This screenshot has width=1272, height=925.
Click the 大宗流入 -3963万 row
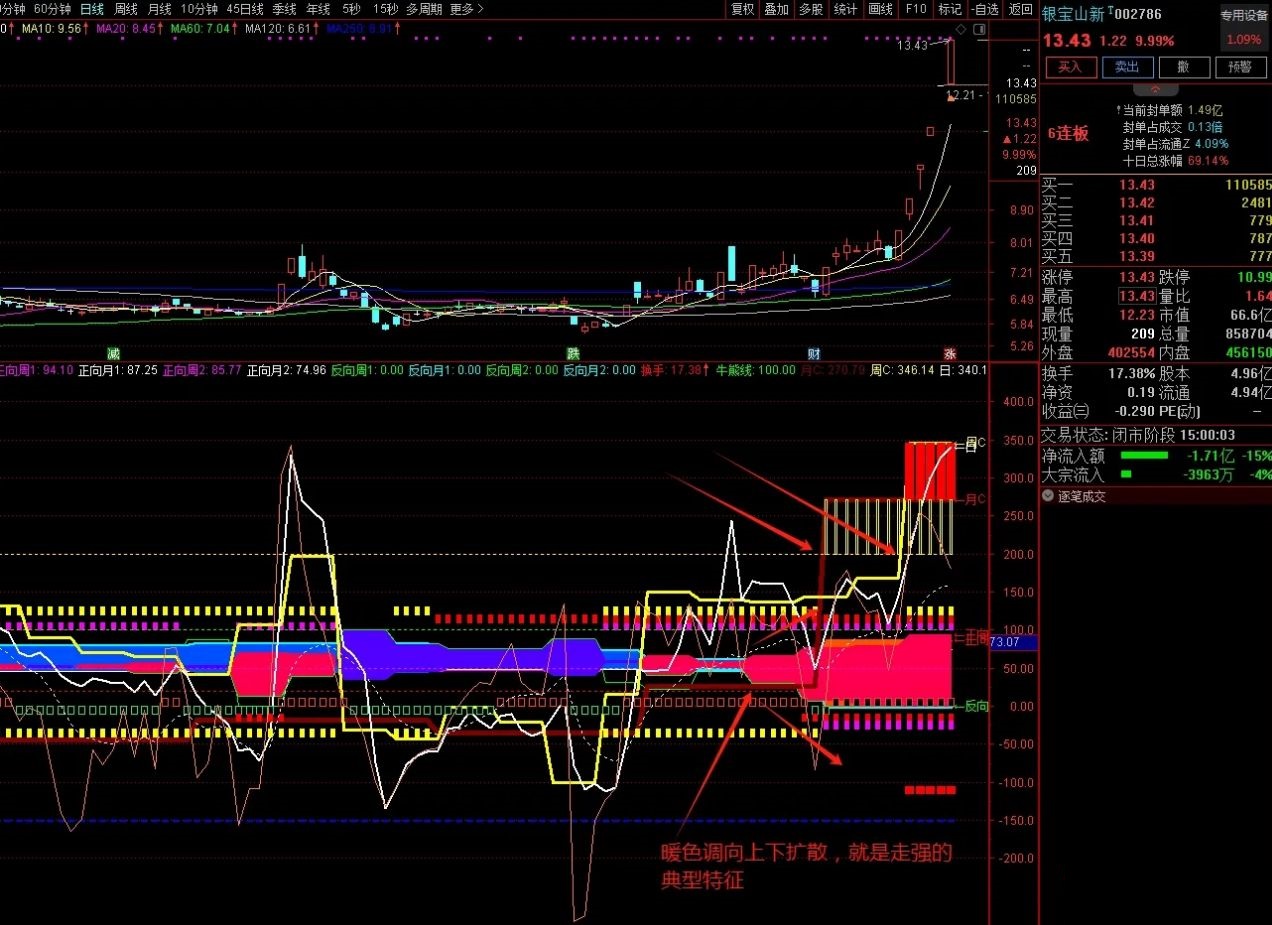point(1155,474)
